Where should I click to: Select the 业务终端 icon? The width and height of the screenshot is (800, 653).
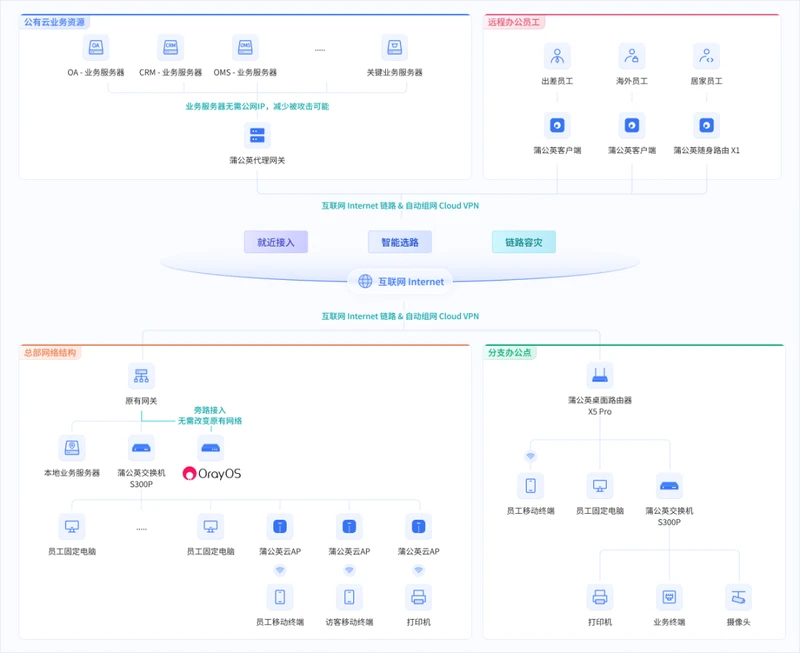669,597
